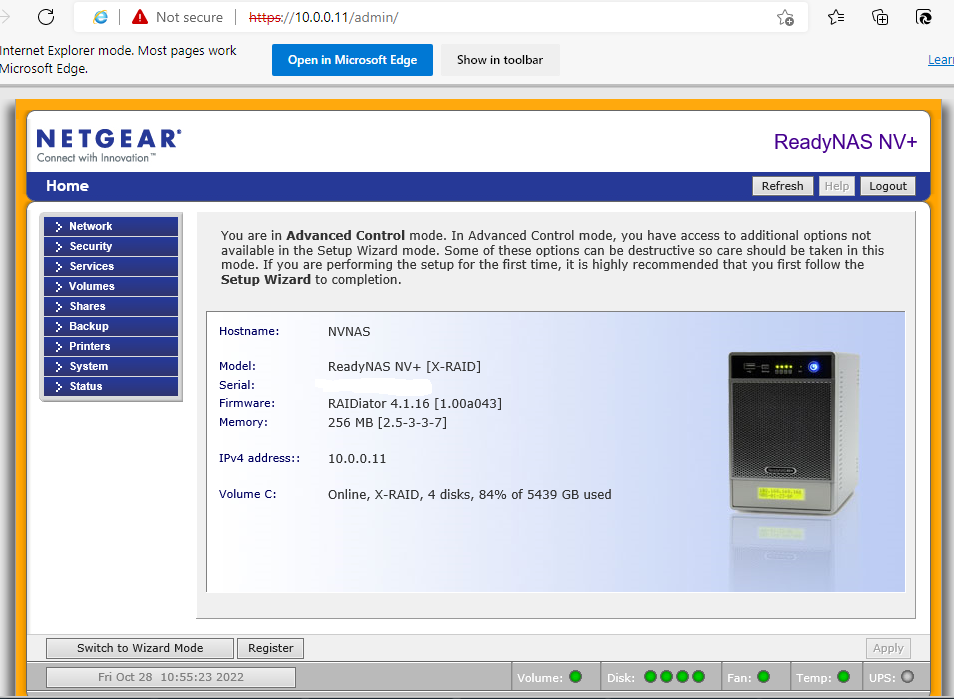Open the browser favorites list icon
The image size is (954, 699).
(x=836, y=17)
